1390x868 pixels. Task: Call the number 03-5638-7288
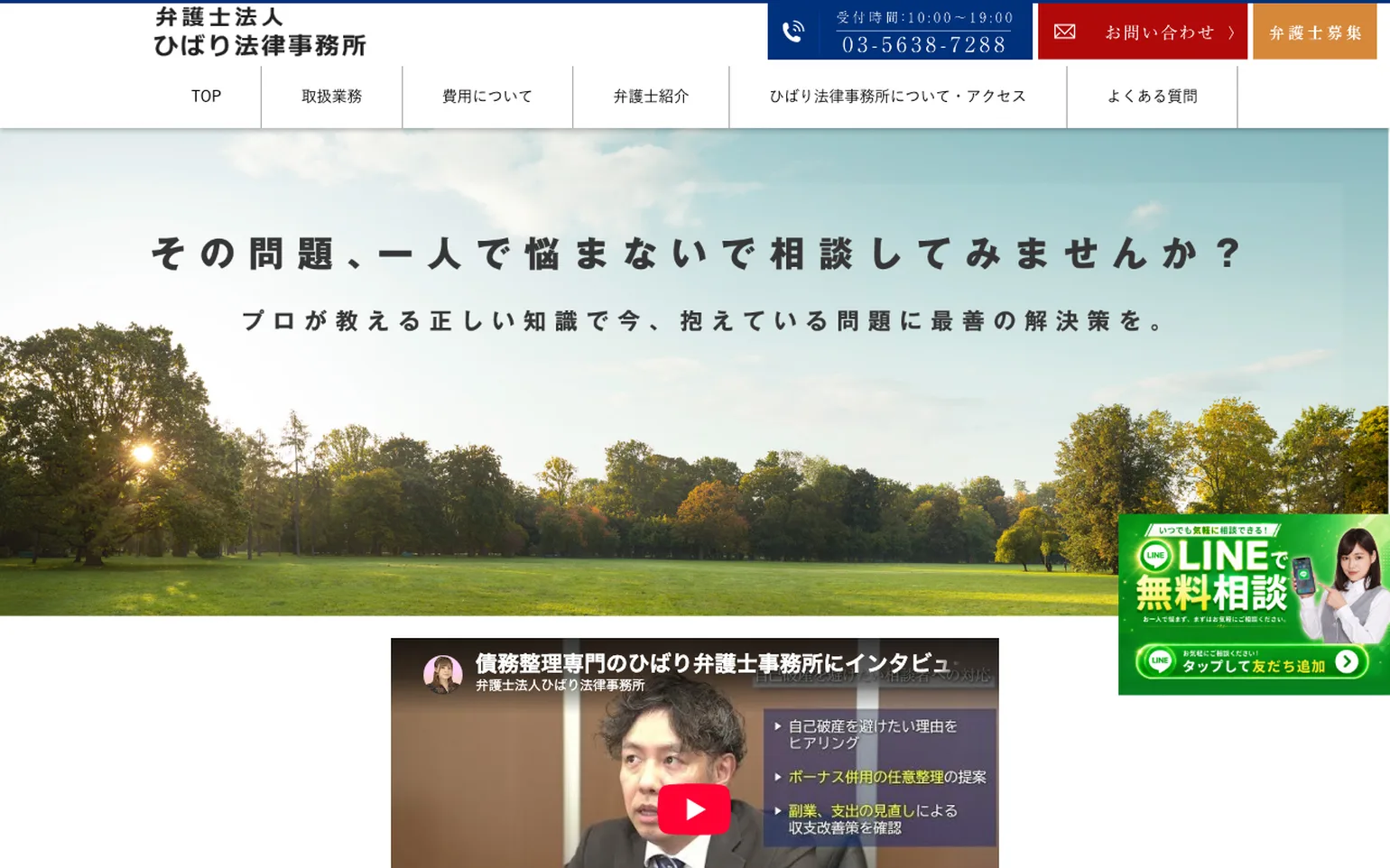click(924, 45)
